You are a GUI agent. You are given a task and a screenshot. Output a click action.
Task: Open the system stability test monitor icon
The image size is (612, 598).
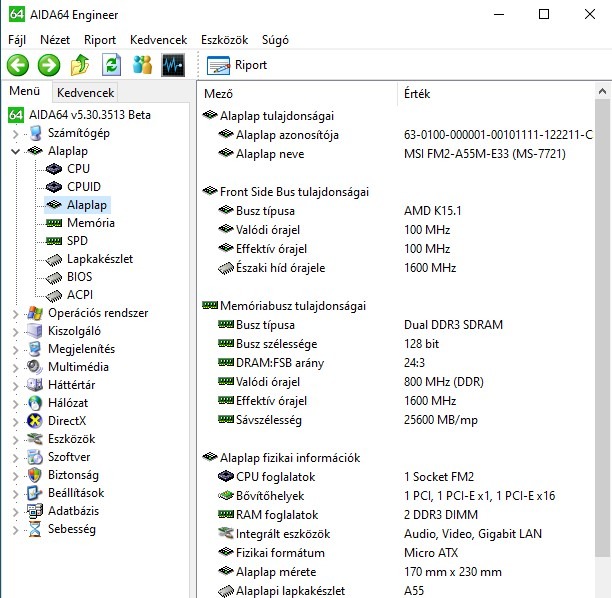coord(173,65)
